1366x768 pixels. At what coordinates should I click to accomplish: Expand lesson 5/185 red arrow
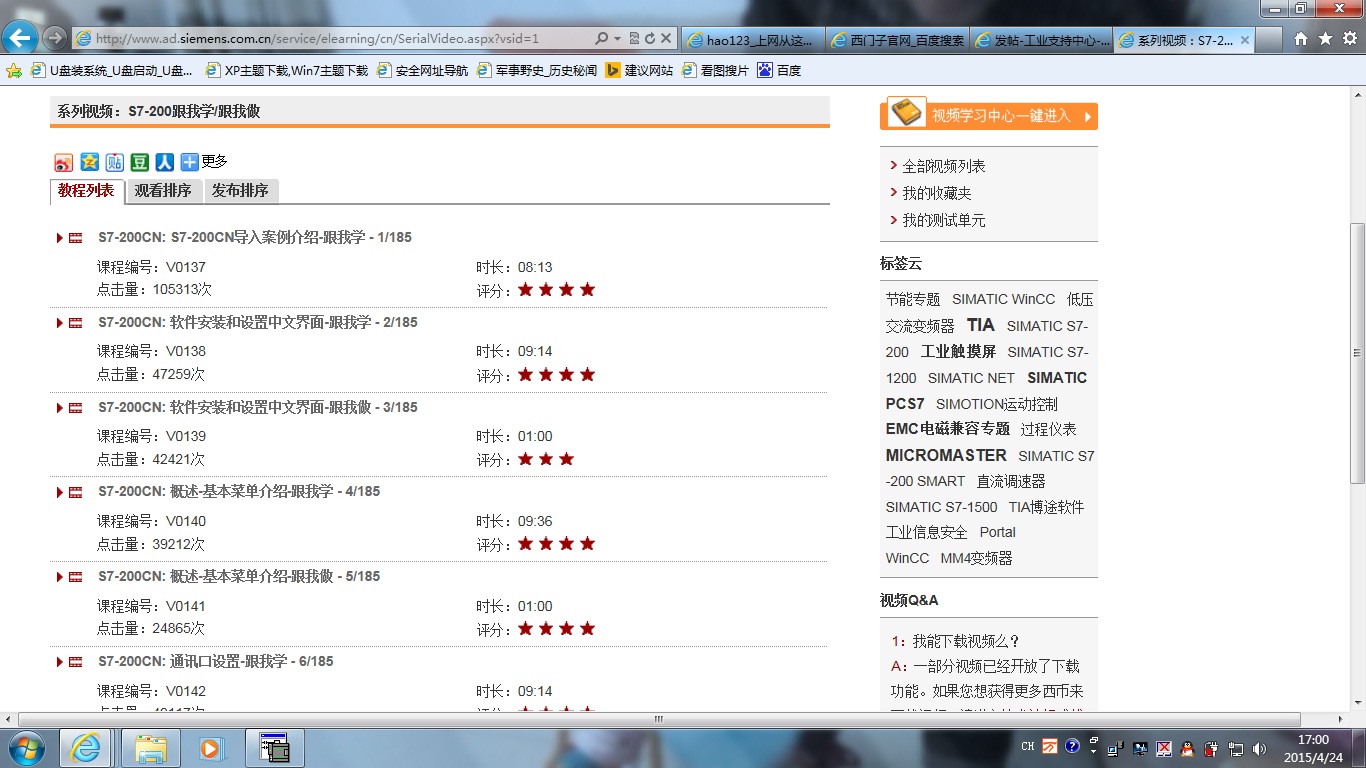(x=60, y=577)
